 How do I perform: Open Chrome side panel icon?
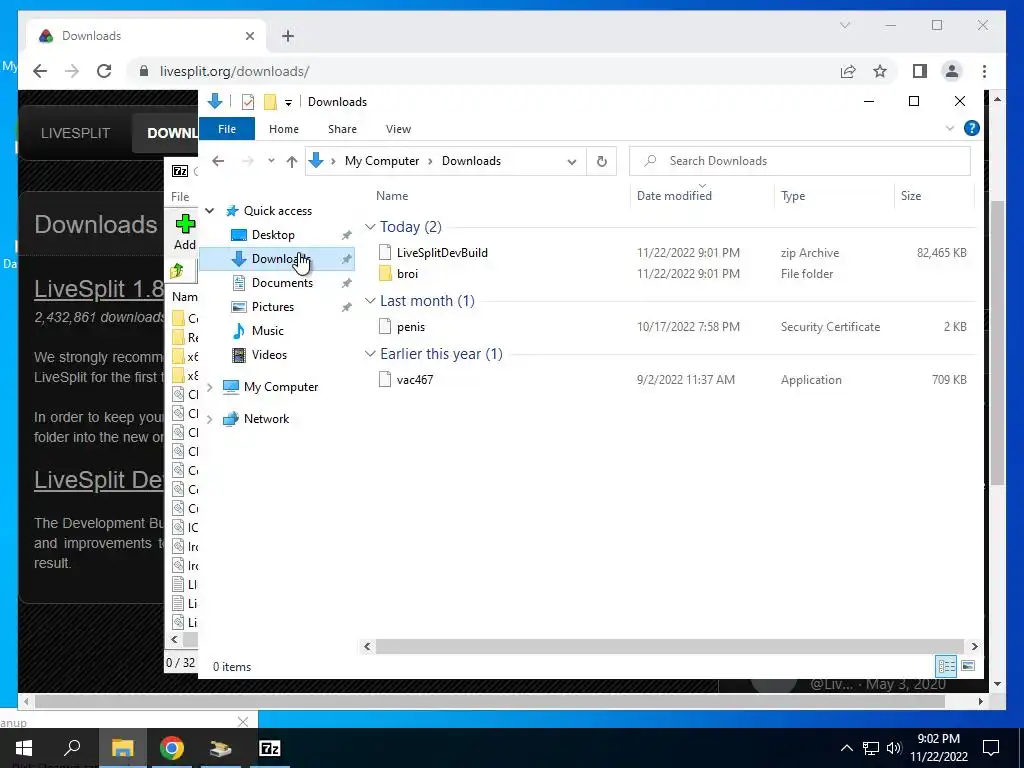click(920, 71)
